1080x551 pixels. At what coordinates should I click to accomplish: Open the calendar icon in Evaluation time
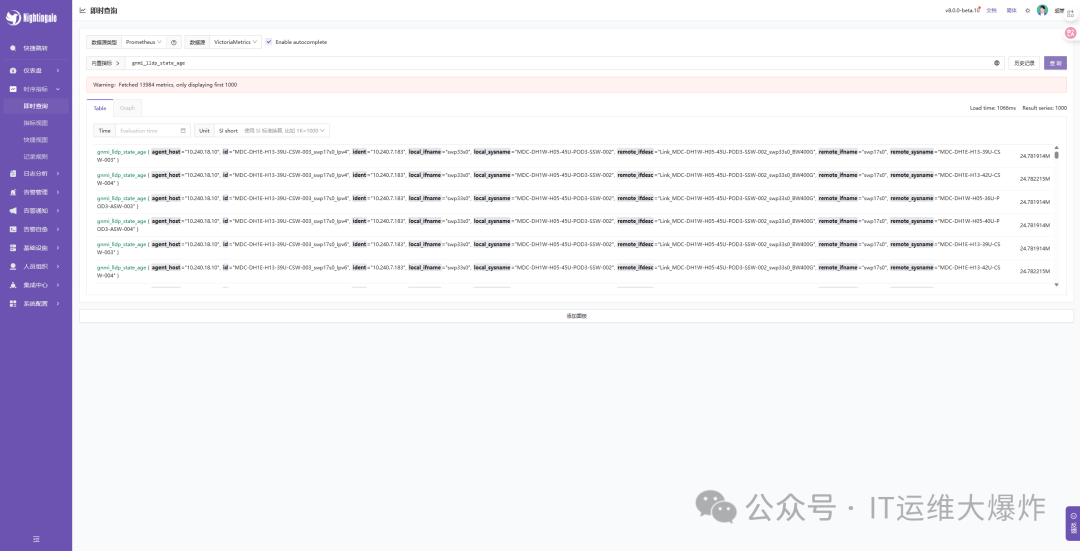click(x=183, y=131)
